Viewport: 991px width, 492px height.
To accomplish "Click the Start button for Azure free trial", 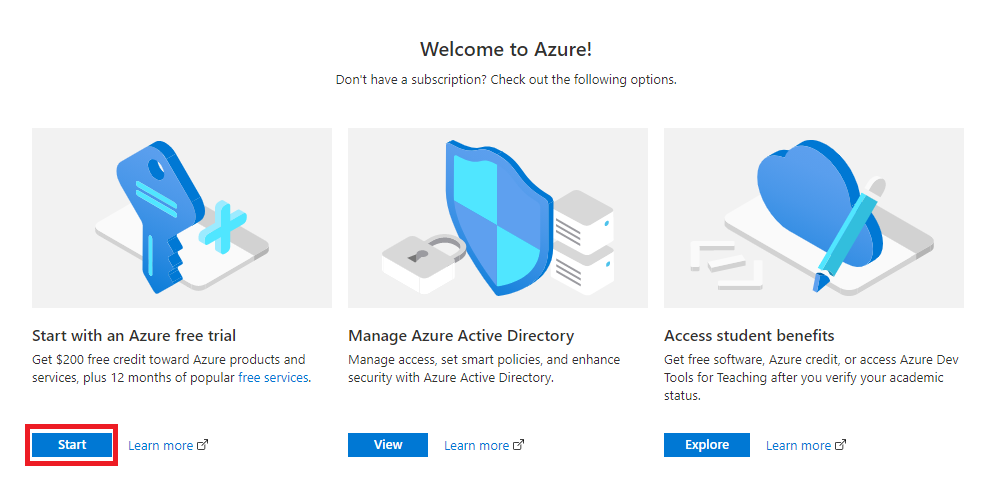I will pyautogui.click(x=71, y=445).
